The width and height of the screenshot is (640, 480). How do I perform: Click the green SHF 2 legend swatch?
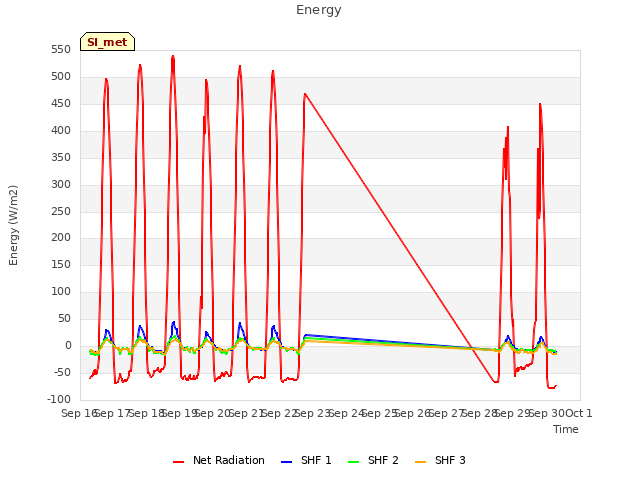click(x=353, y=462)
